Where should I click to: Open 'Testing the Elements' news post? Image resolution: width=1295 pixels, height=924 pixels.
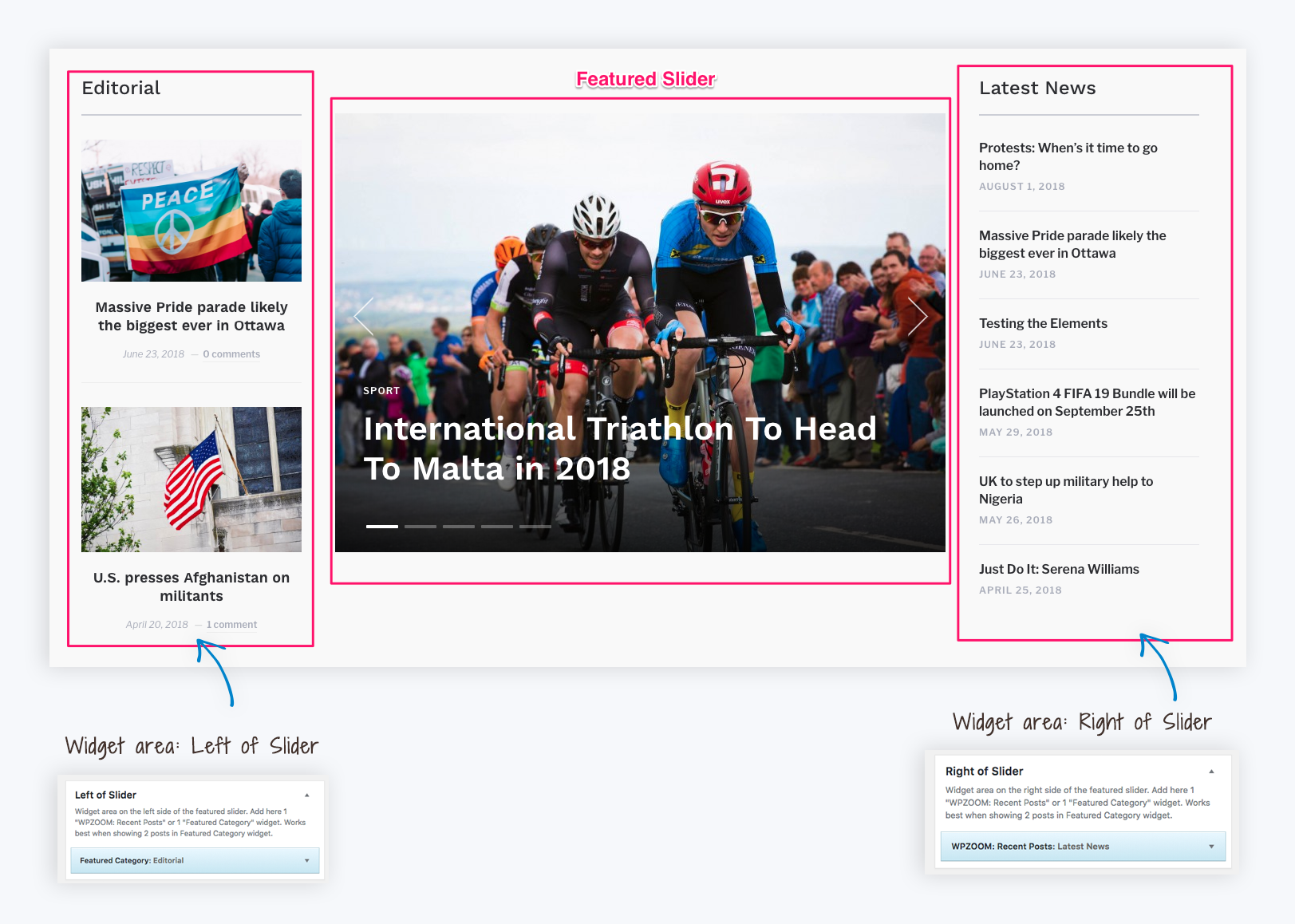click(x=1043, y=323)
